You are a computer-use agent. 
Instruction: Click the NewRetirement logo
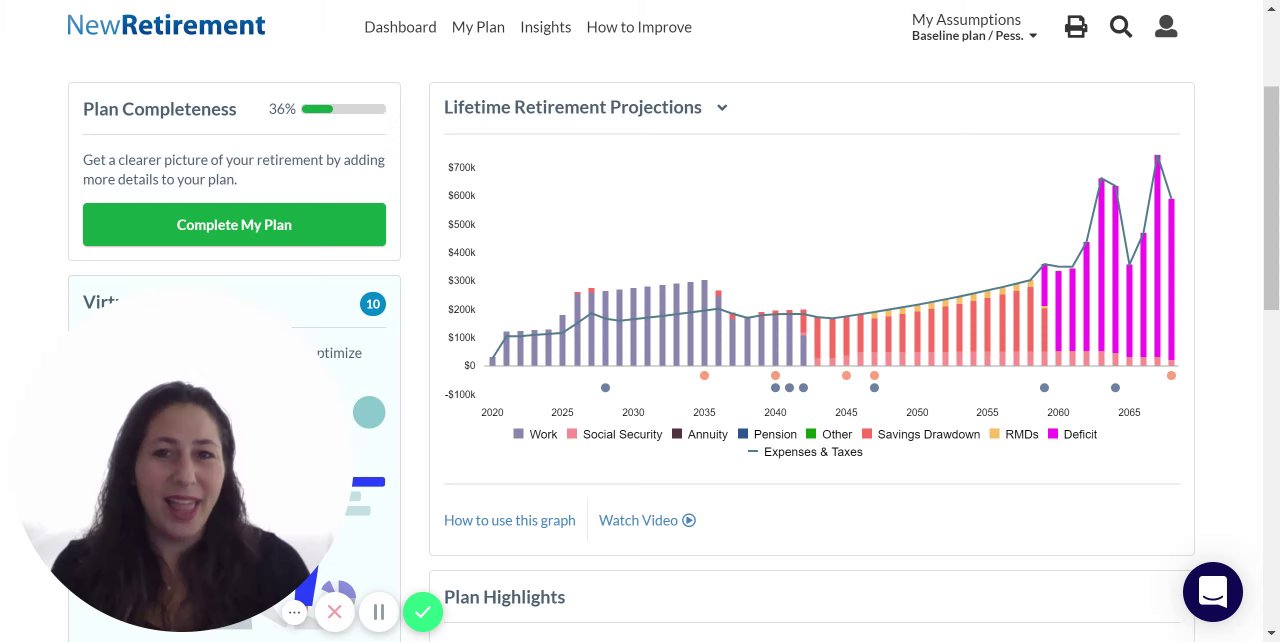coord(166,26)
